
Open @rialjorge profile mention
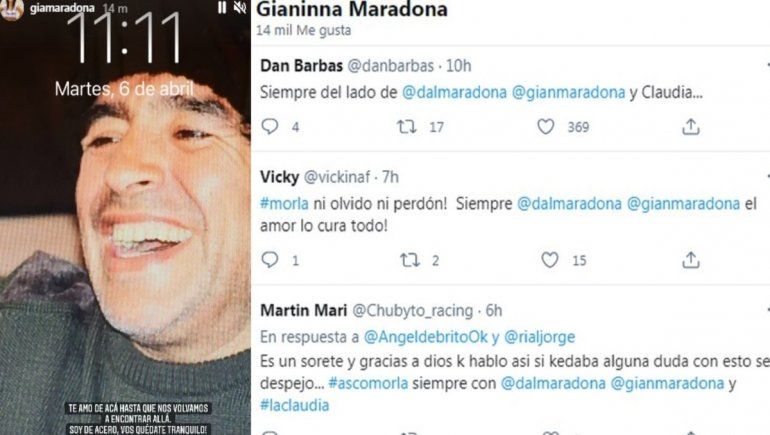(x=539, y=337)
